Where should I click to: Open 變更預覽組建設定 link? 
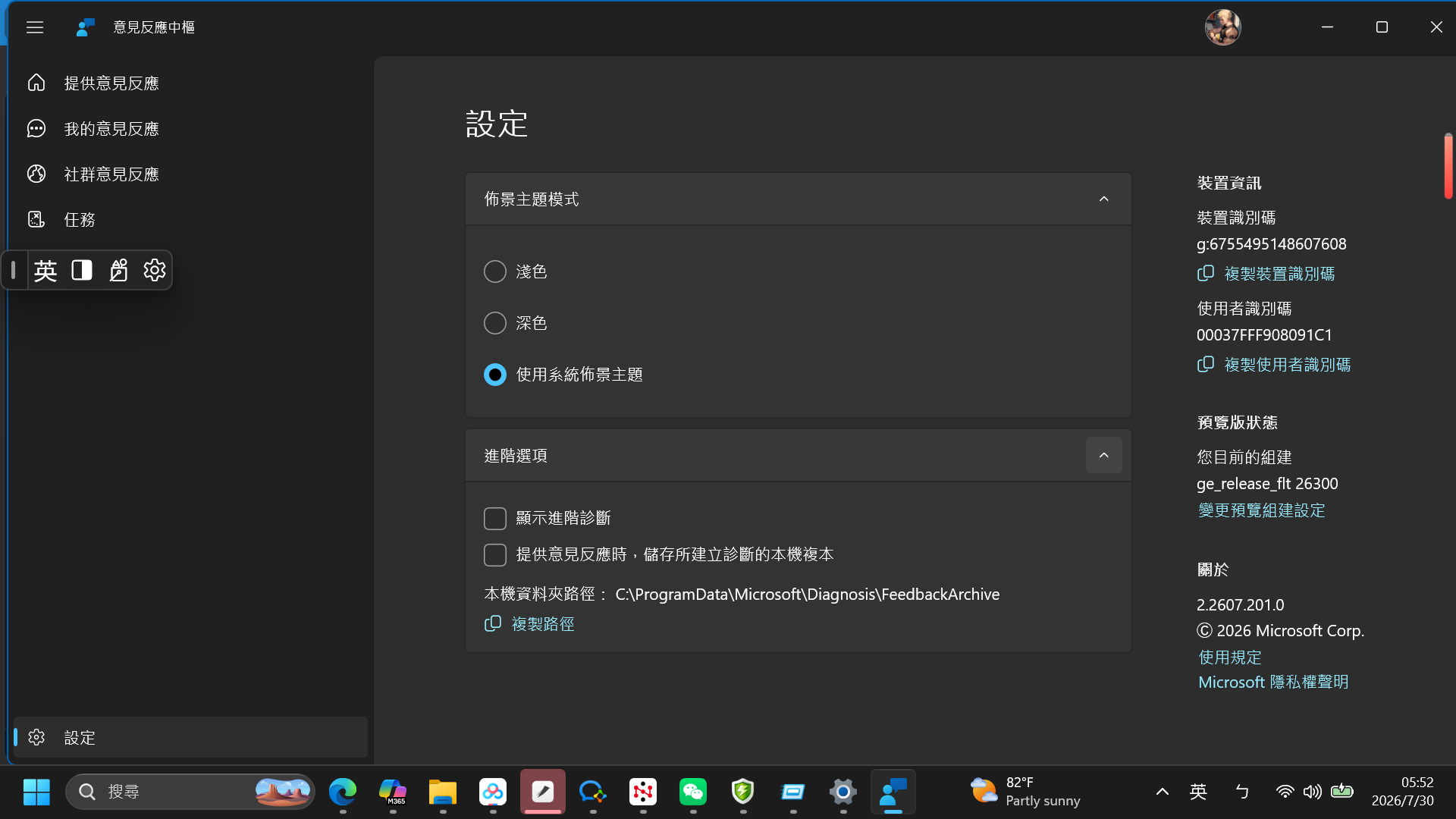click(1262, 510)
